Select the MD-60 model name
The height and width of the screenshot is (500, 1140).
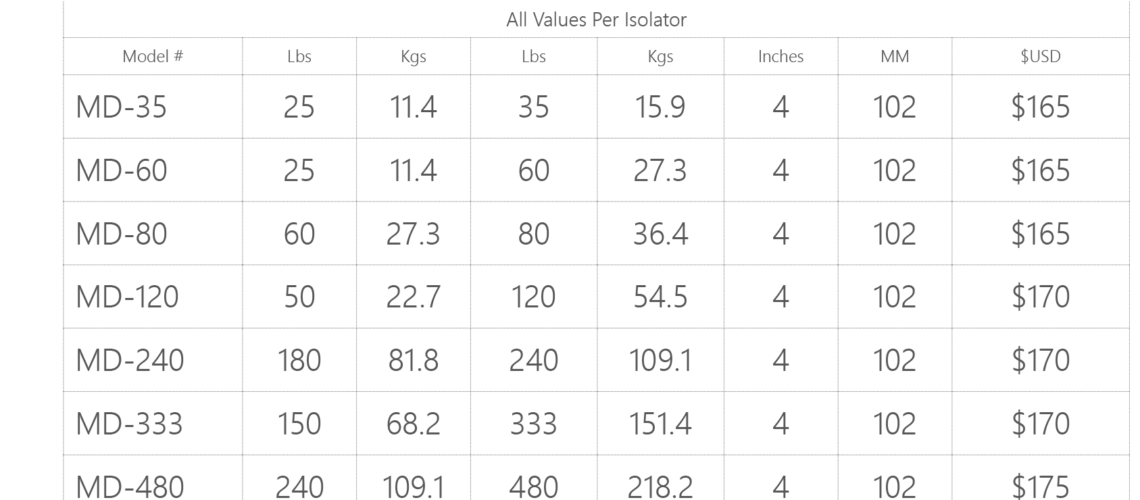pos(121,171)
